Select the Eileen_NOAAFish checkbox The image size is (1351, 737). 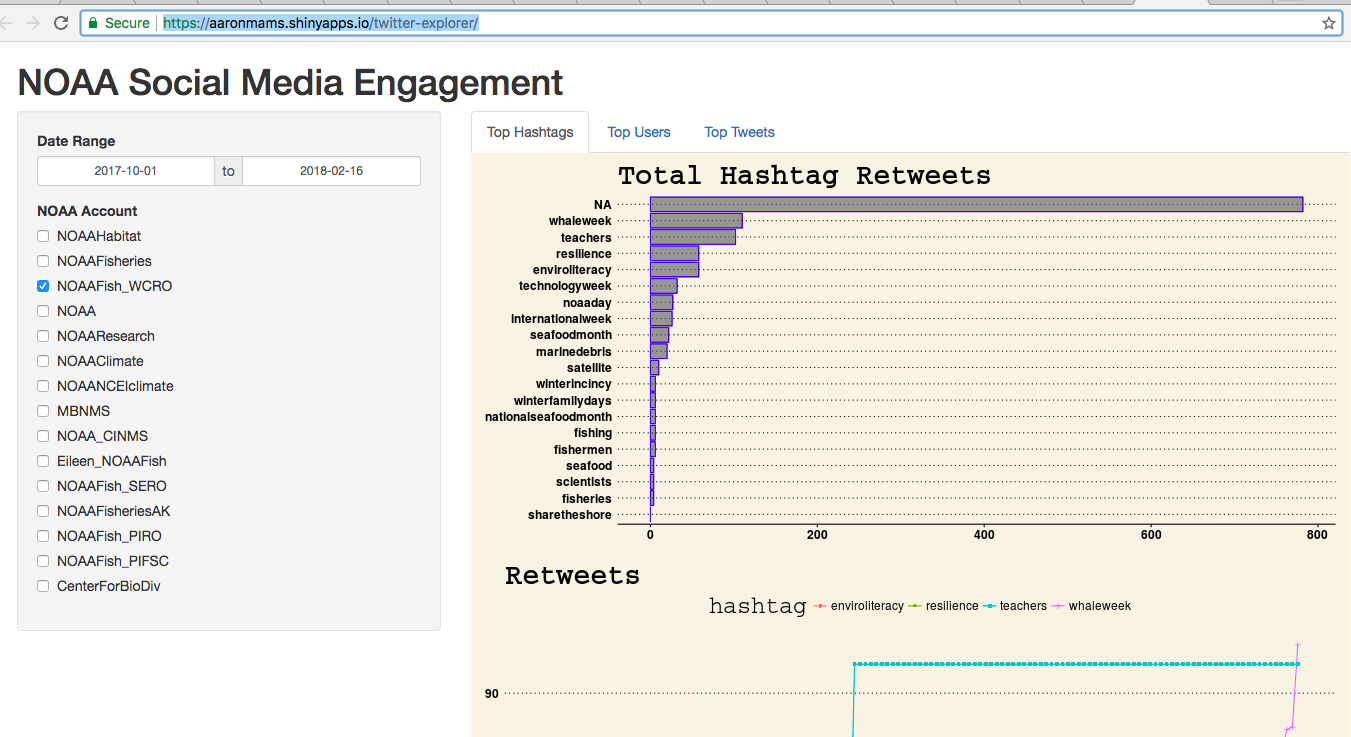[x=43, y=461]
